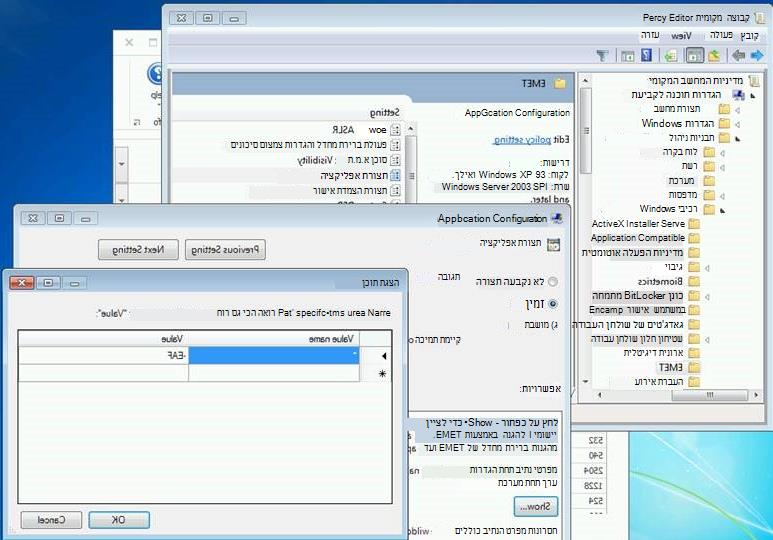Click the מדיניות המחשב המקומי root policy icon
Viewport: 773px width, 540px height.
(x=754, y=80)
